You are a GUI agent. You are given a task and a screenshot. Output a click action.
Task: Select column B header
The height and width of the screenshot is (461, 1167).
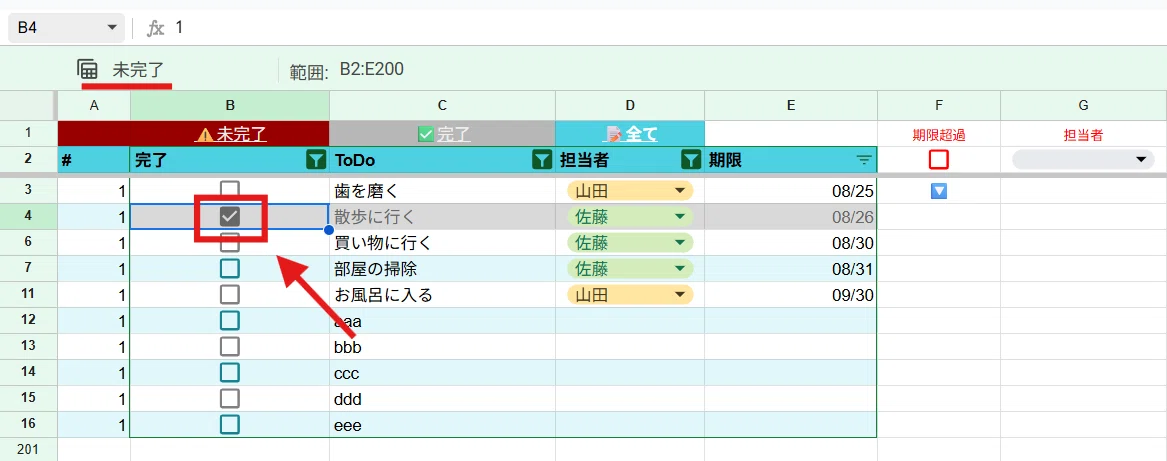tap(230, 106)
